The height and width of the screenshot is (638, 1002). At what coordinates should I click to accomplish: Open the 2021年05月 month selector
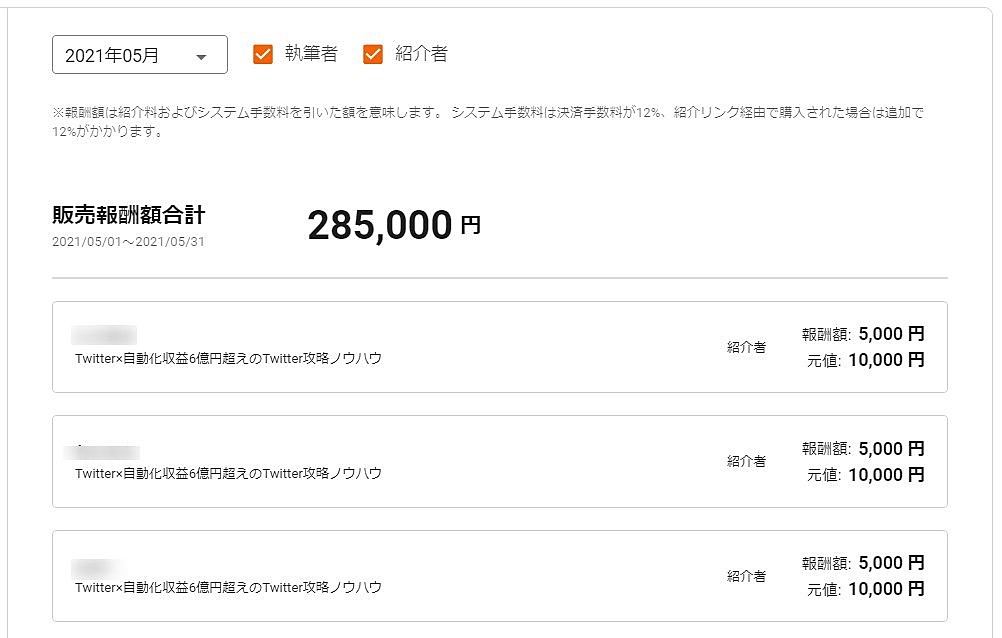pyautogui.click(x=139, y=55)
